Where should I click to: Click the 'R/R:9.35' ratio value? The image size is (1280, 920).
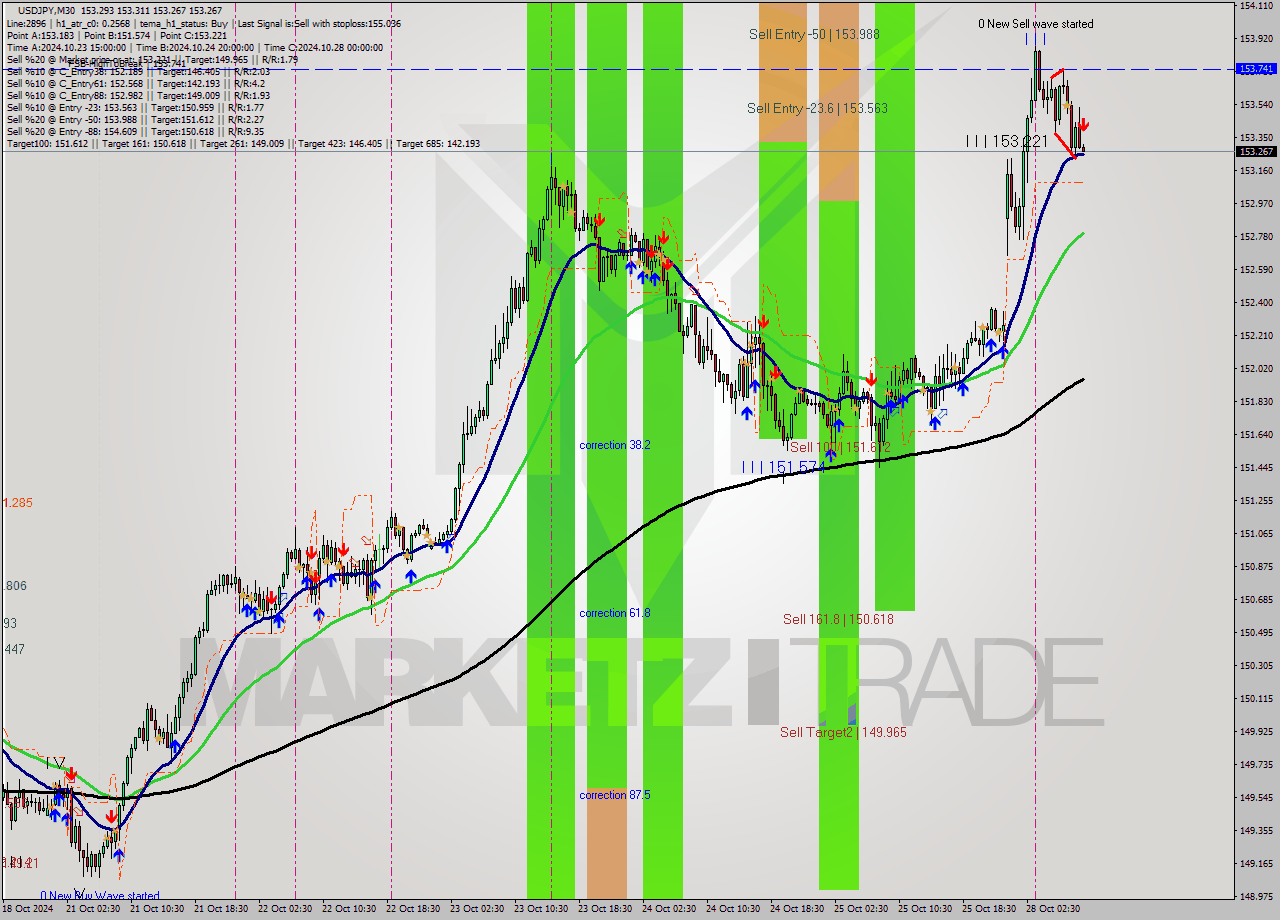246,132
